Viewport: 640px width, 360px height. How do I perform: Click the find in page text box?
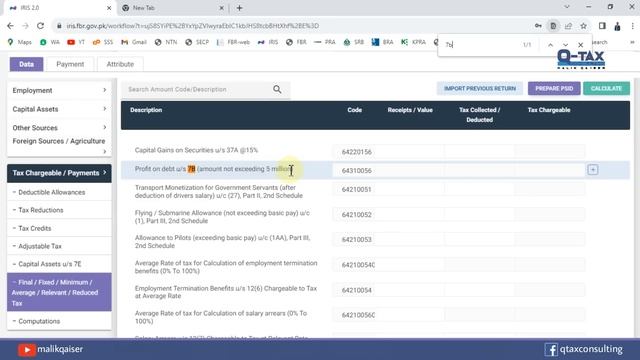coord(482,45)
